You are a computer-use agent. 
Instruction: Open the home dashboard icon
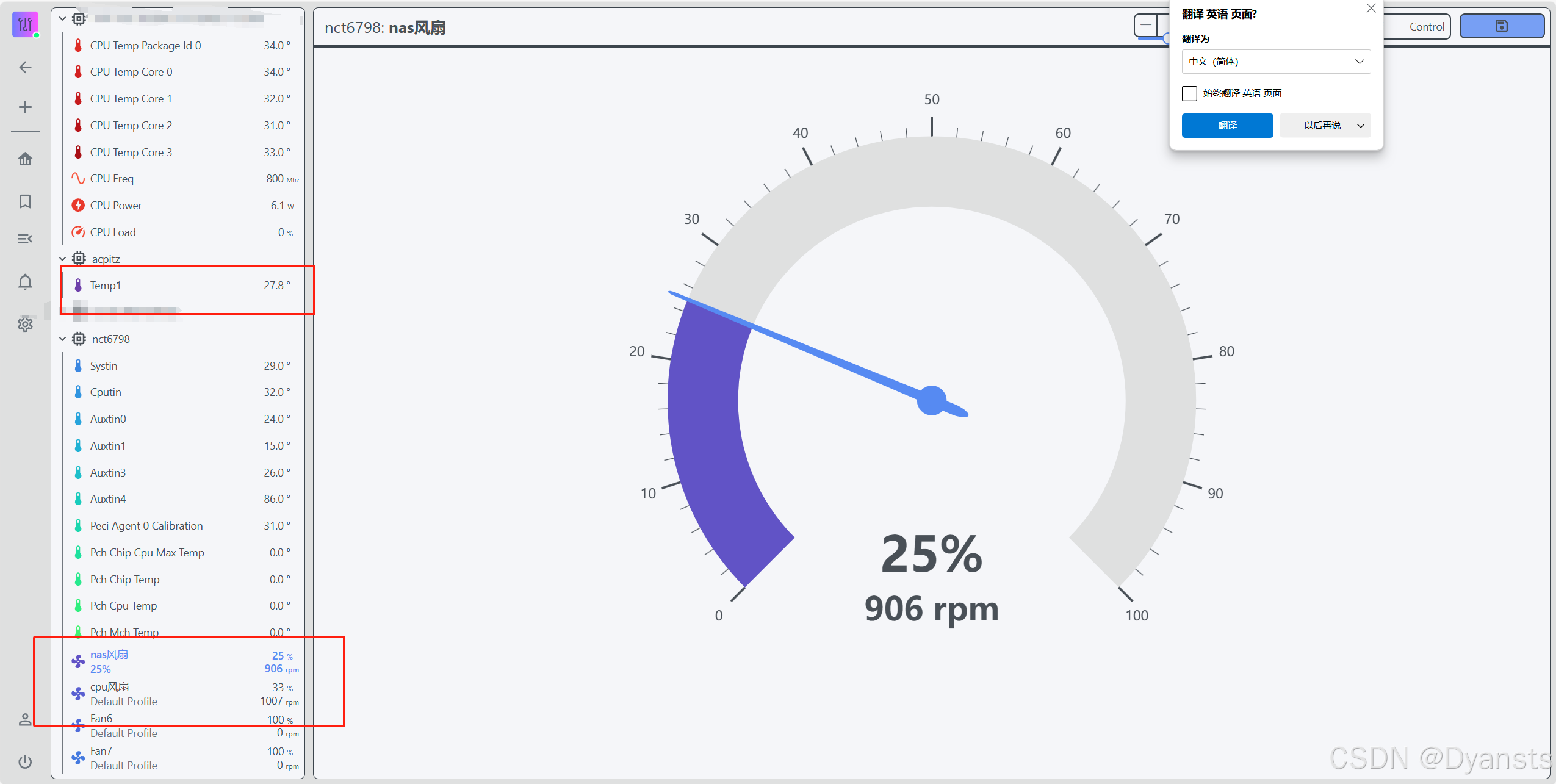(25, 159)
